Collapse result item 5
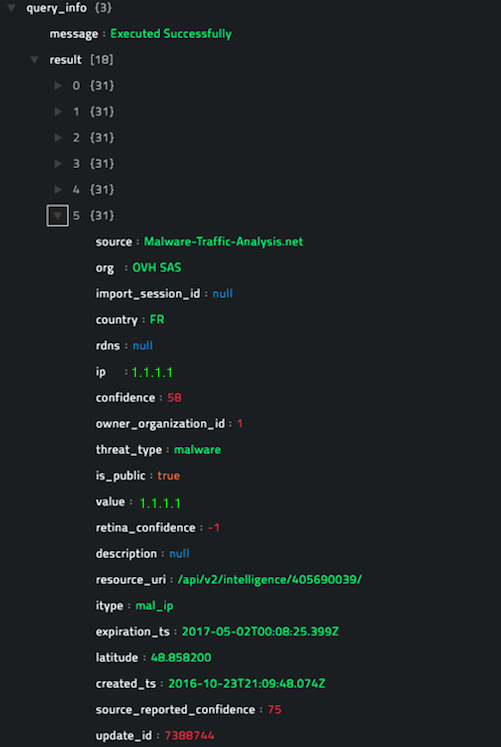 point(58,216)
